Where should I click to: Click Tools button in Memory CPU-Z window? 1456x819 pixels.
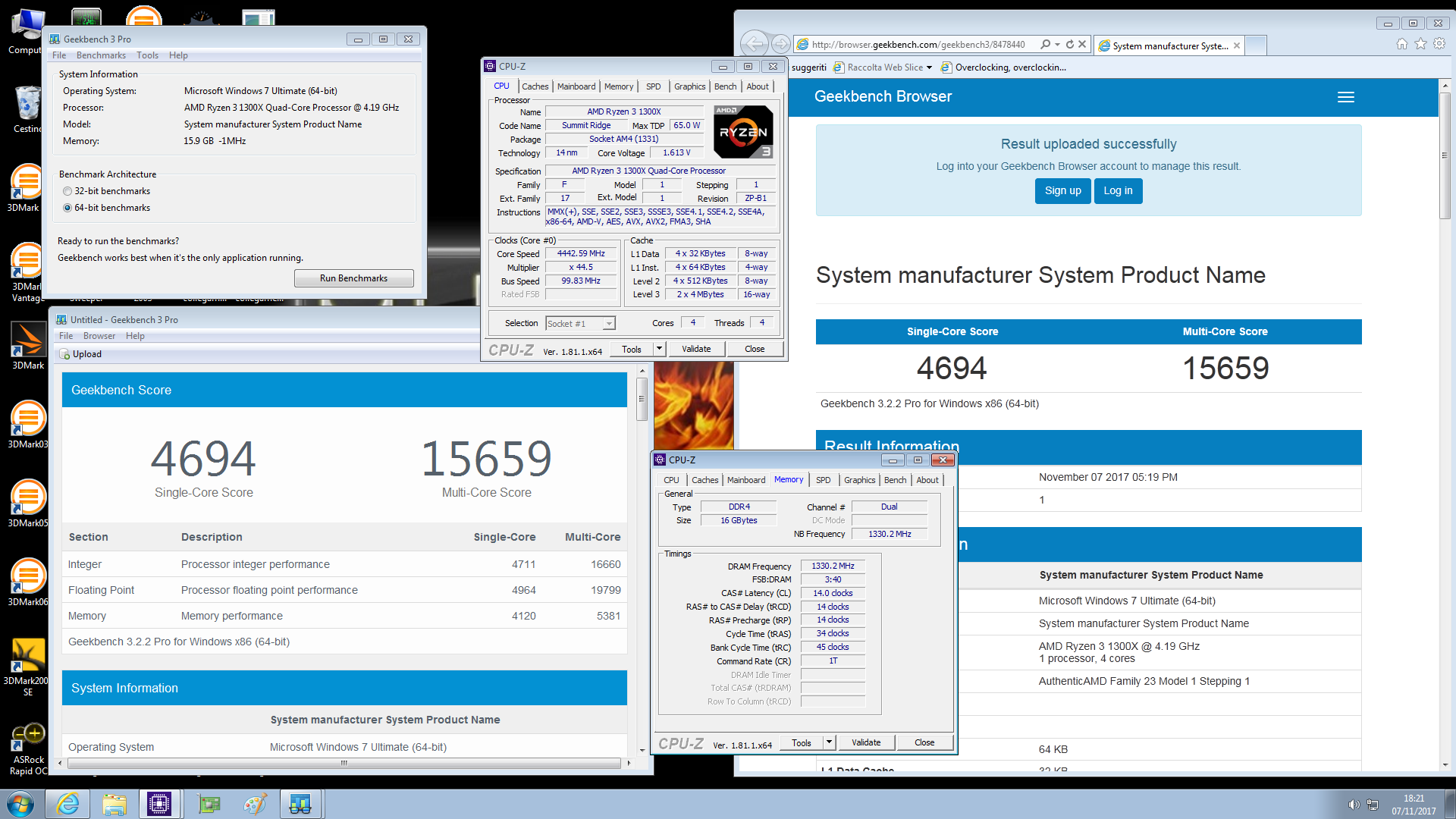tap(802, 742)
